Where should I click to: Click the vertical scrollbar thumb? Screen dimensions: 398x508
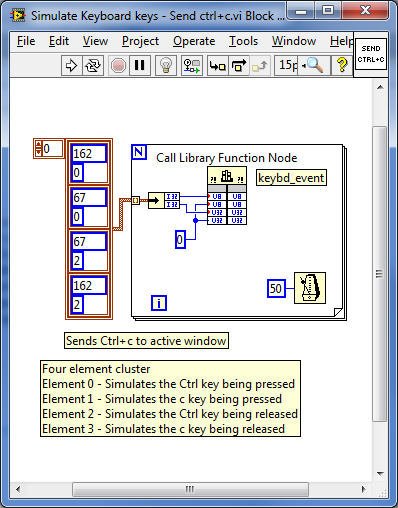pos(379,274)
